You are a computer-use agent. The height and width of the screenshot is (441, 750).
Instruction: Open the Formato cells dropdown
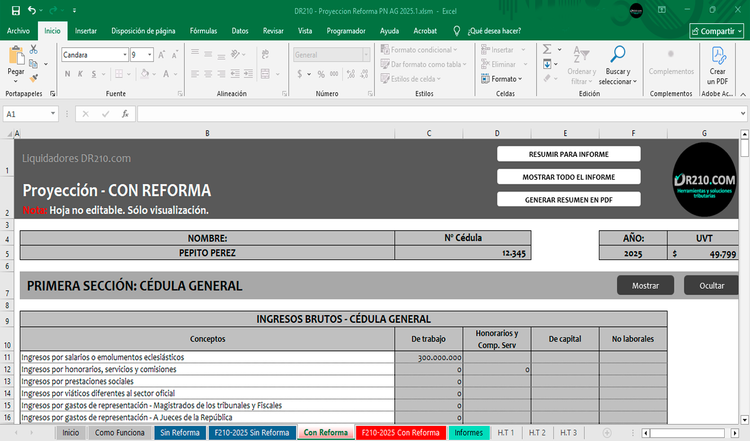505,78
